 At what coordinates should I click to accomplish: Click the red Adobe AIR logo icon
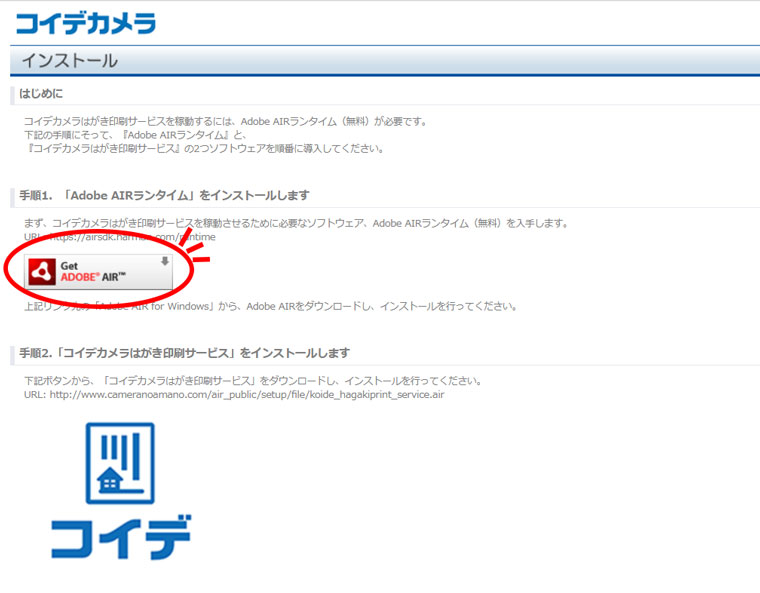click(42, 271)
